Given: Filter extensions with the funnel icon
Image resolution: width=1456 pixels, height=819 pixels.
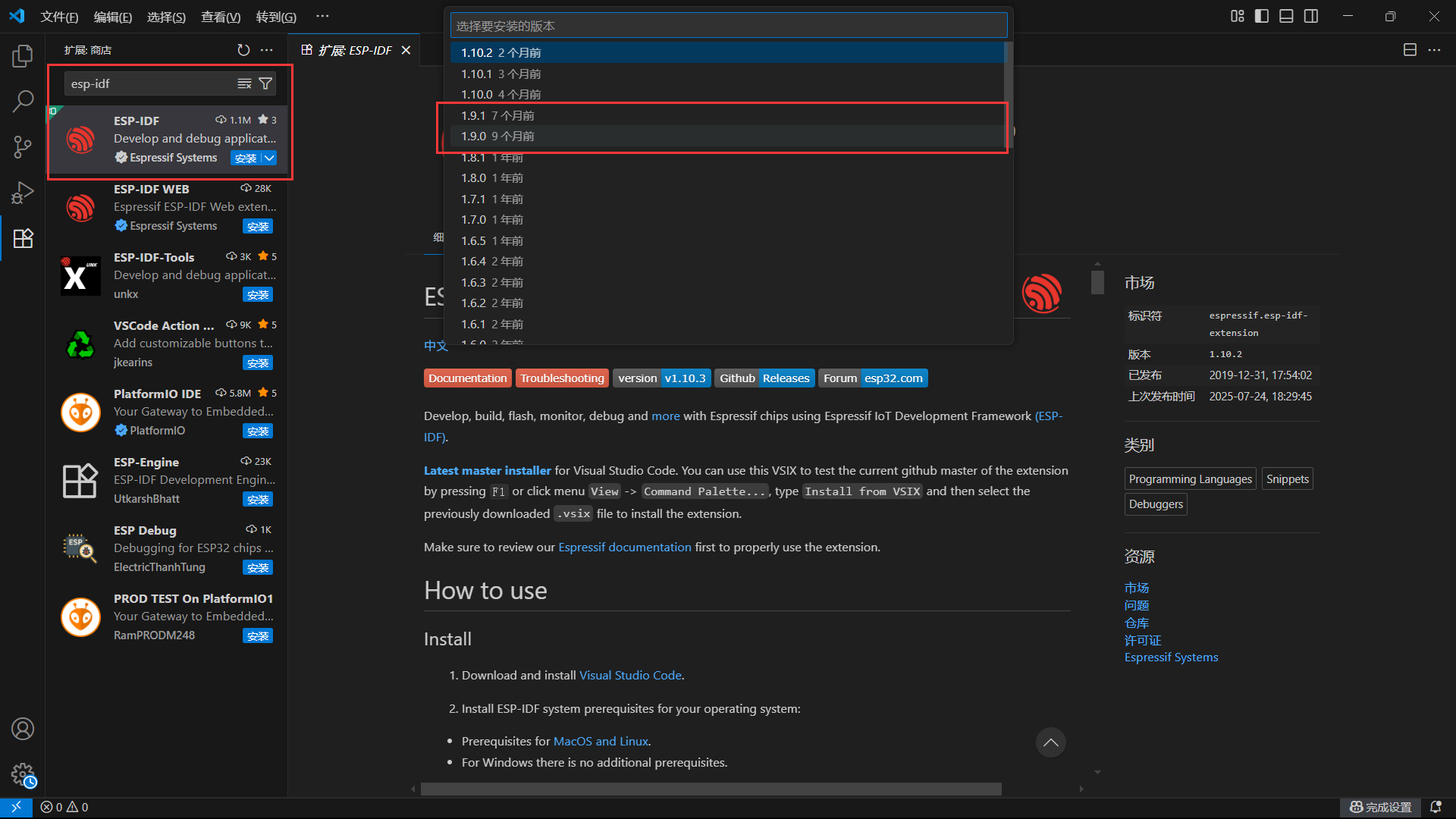Looking at the screenshot, I should coord(265,83).
